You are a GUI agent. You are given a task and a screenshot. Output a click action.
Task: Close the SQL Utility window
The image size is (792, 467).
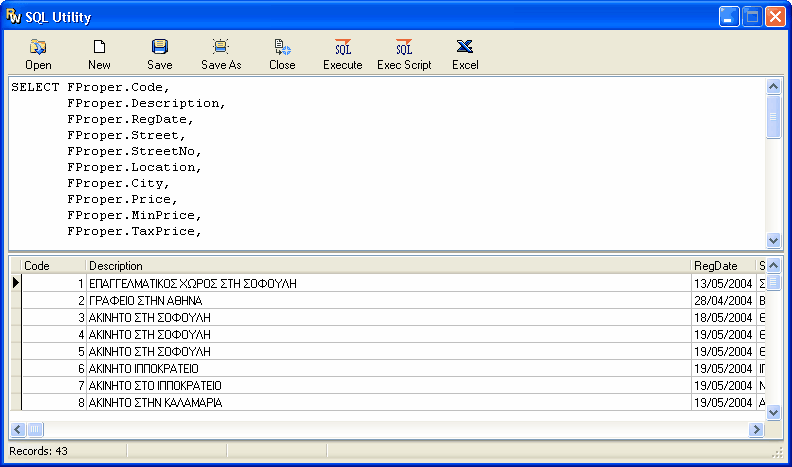click(775, 17)
